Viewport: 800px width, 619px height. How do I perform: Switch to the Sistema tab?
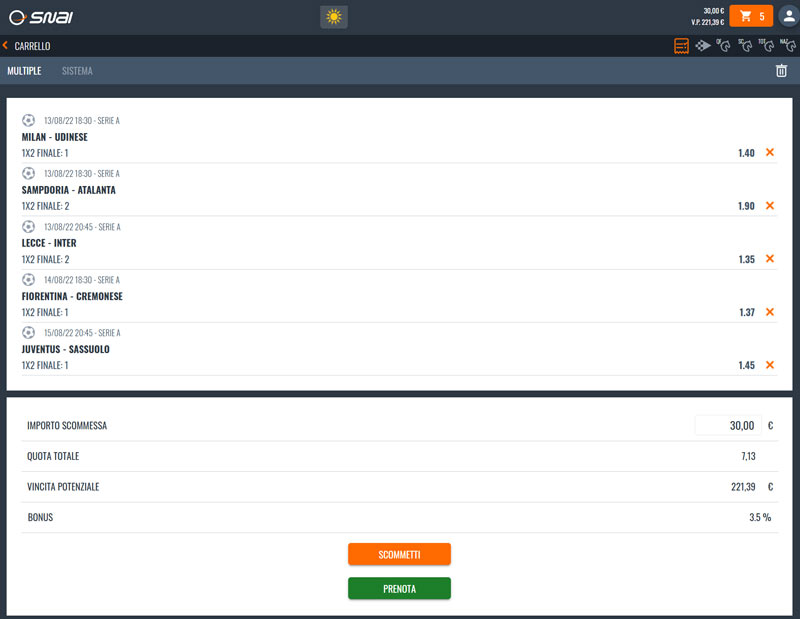tap(77, 71)
